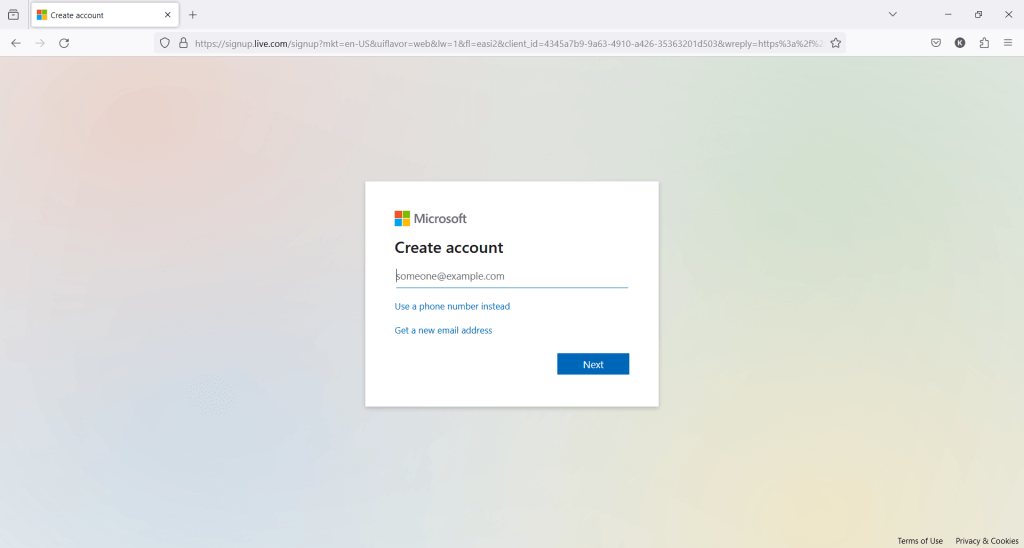This screenshot has height=548, width=1024.
Task: Expand the list all tabs chevron
Action: point(893,14)
